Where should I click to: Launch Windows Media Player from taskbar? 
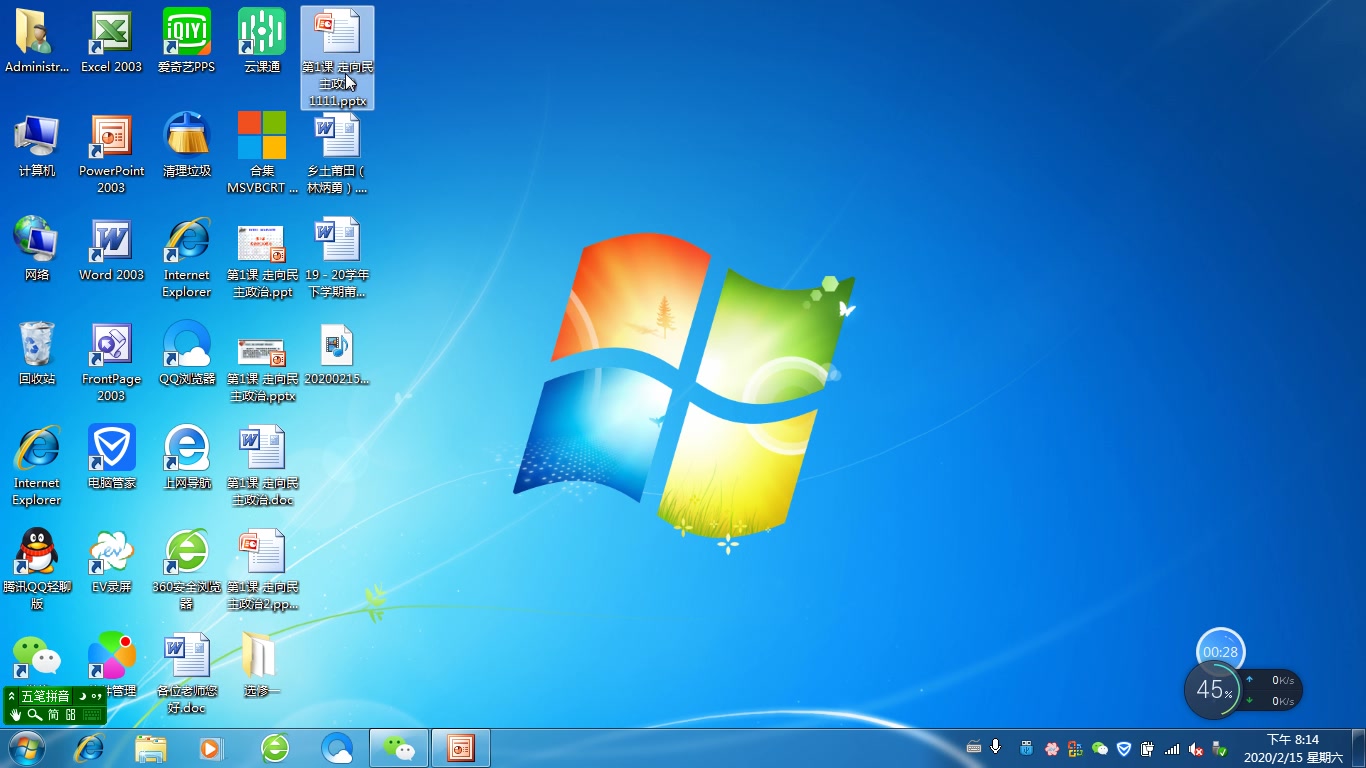[x=211, y=748]
